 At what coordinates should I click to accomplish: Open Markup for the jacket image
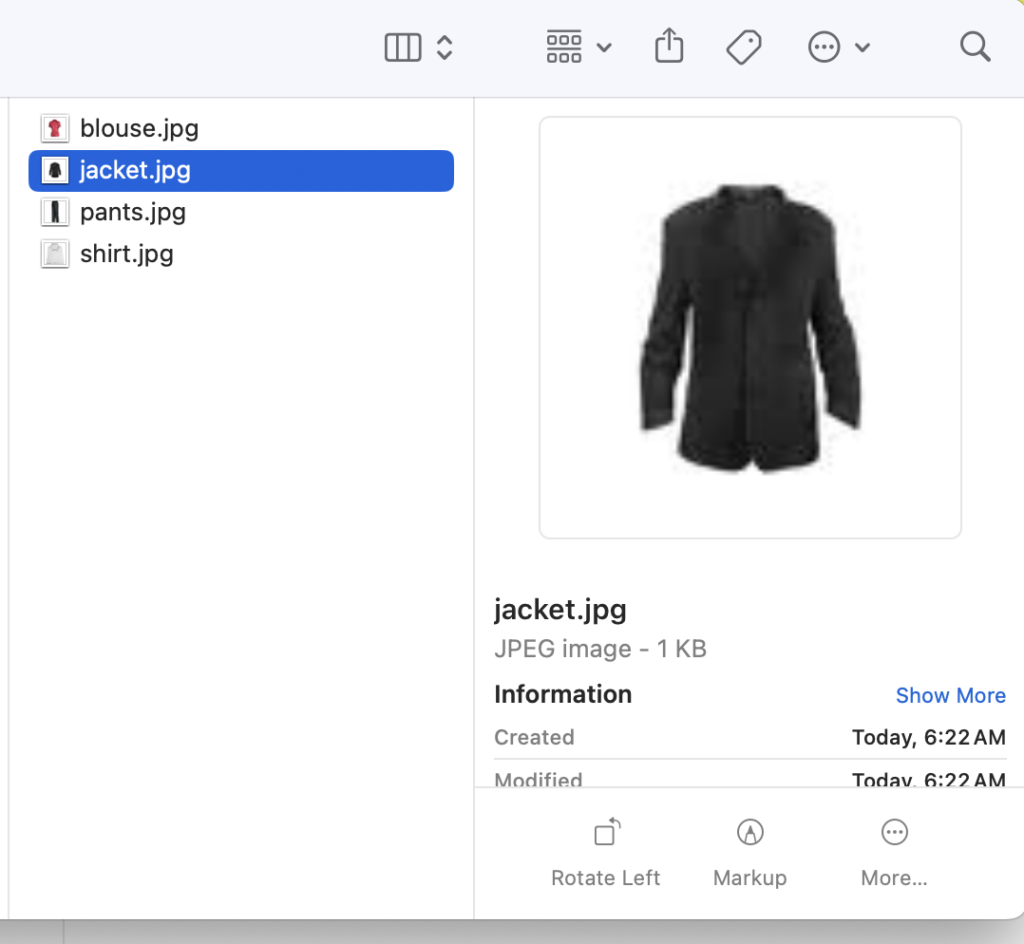point(750,850)
